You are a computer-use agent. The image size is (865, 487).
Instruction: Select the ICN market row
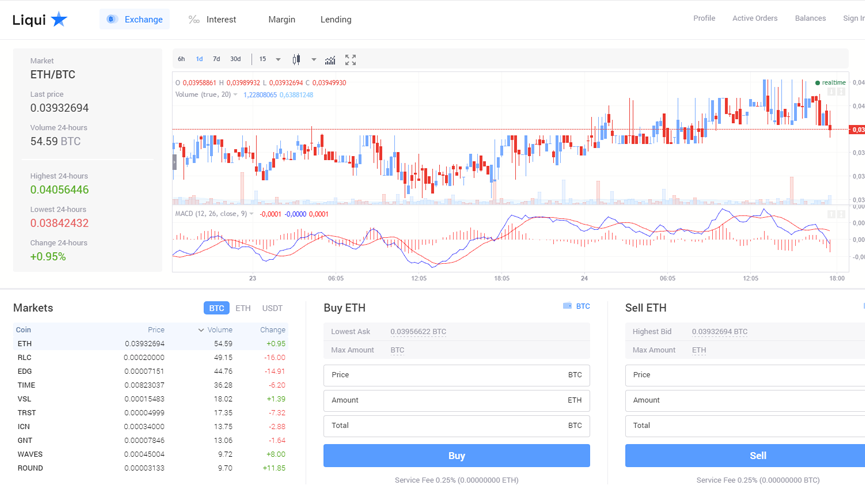pos(151,426)
